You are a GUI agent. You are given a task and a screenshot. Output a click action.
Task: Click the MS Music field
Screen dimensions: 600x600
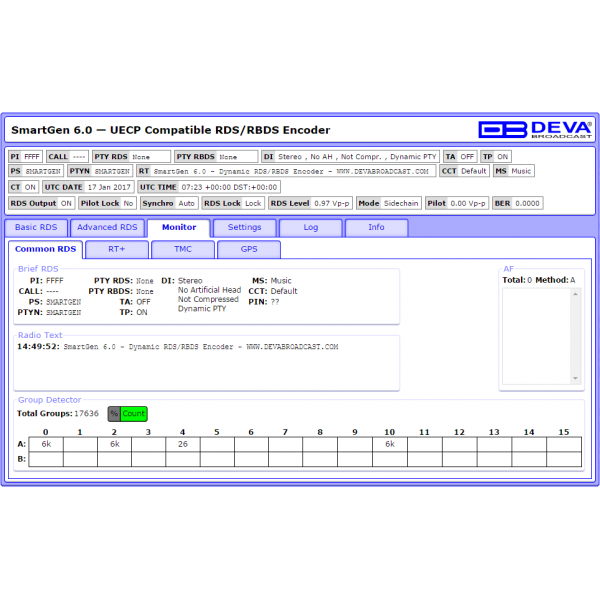point(514,171)
